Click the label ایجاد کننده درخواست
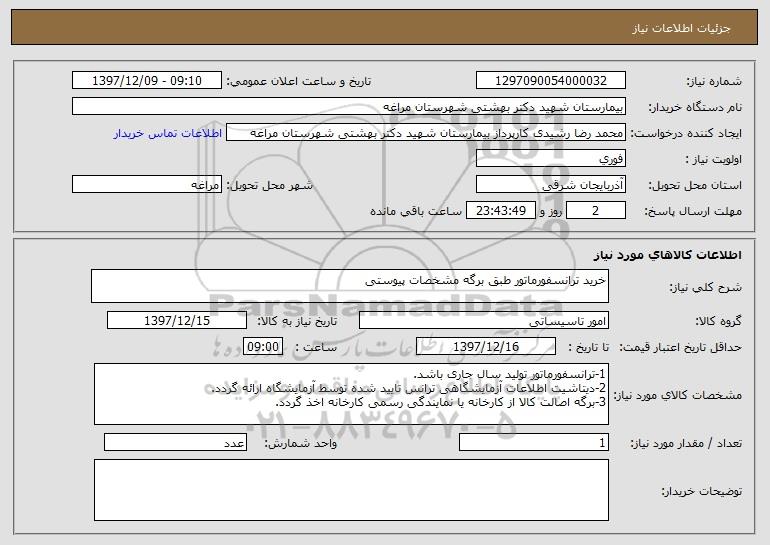Viewport: 770px width, 545px height. tap(686, 133)
